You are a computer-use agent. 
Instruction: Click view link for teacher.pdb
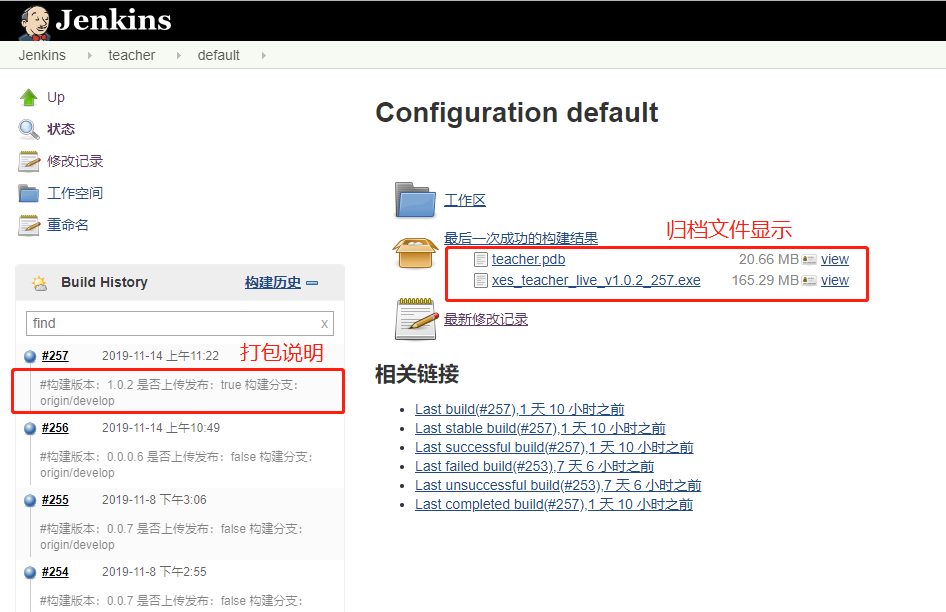click(x=835, y=260)
